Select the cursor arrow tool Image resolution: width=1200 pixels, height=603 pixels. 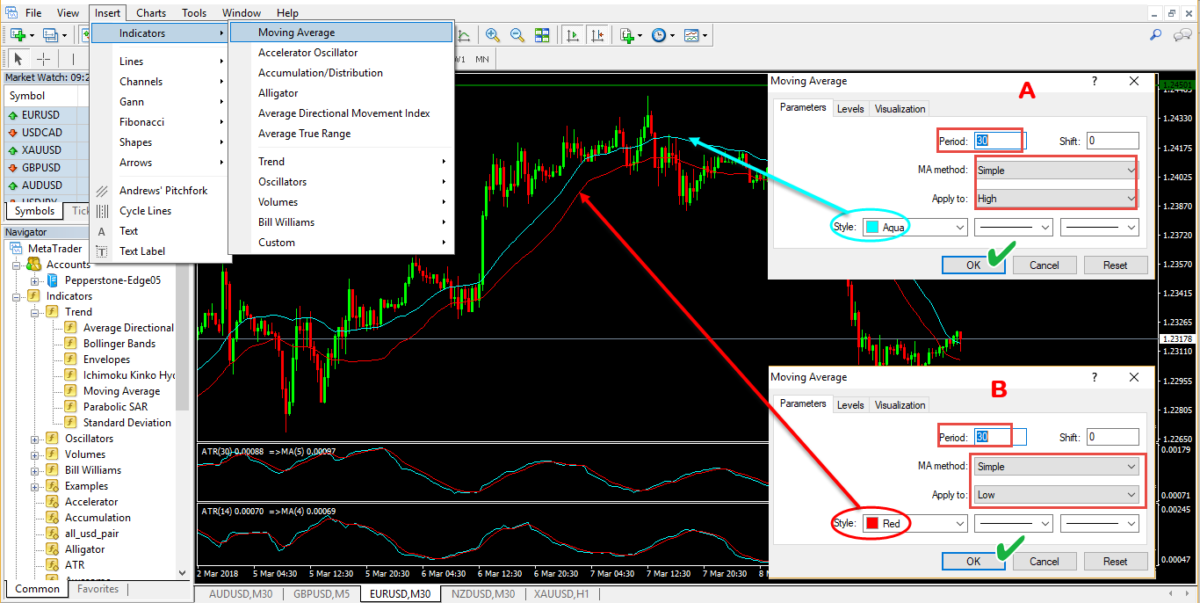tap(17, 58)
